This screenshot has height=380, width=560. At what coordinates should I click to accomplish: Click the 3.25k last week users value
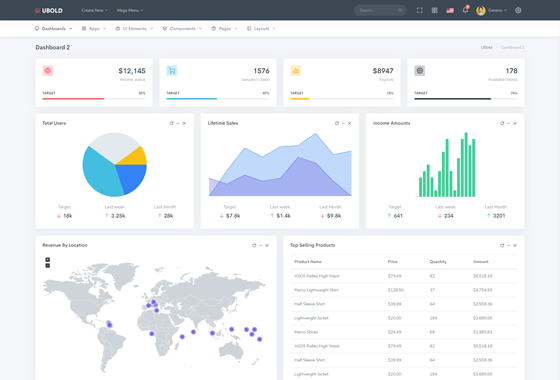coord(118,216)
